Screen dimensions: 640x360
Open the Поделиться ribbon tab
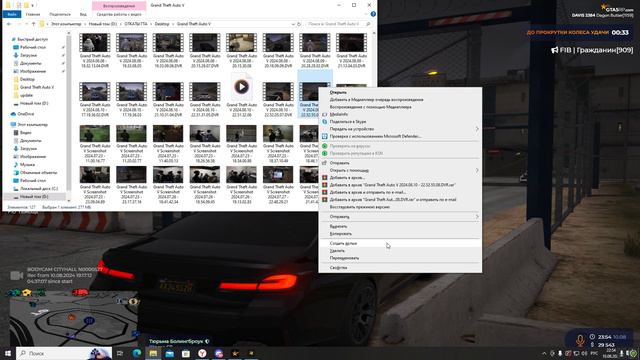(60, 14)
